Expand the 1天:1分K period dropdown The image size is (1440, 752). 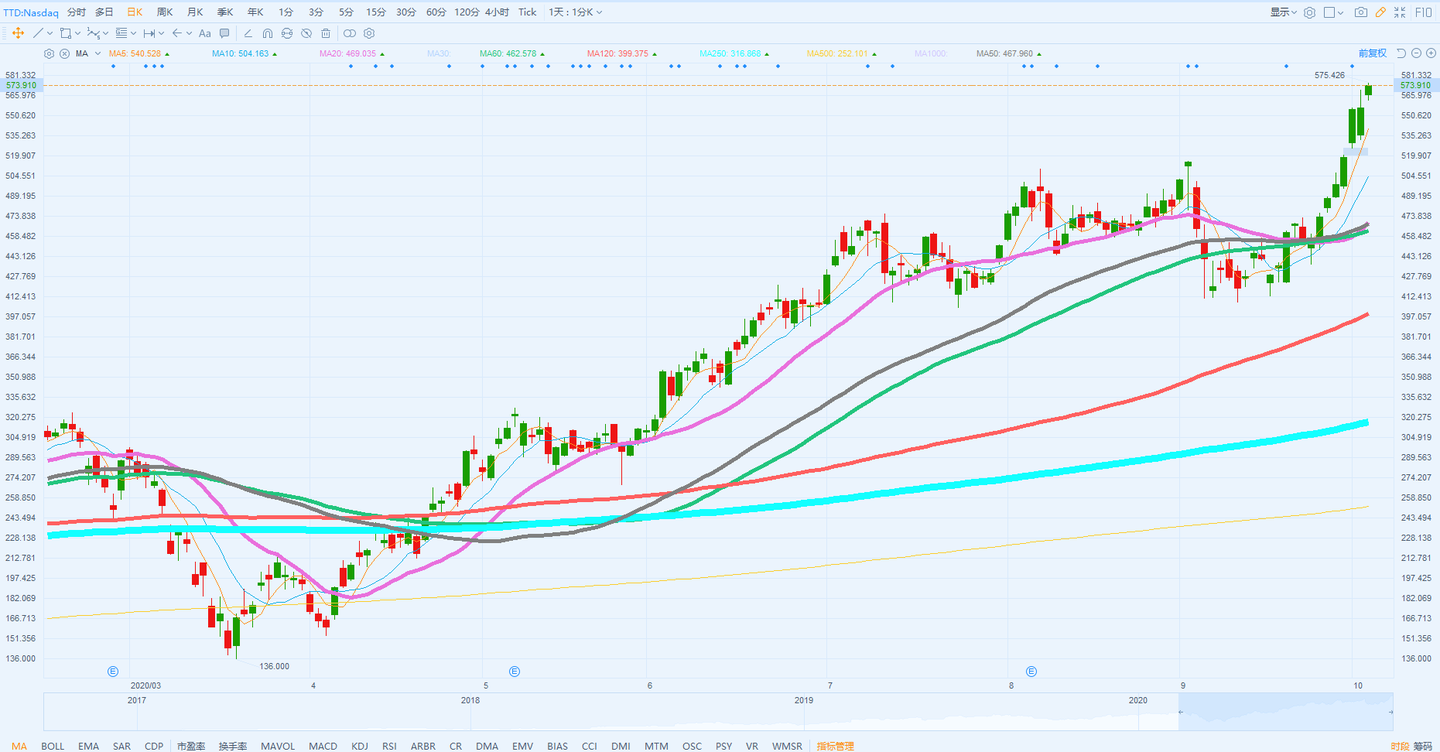576,12
